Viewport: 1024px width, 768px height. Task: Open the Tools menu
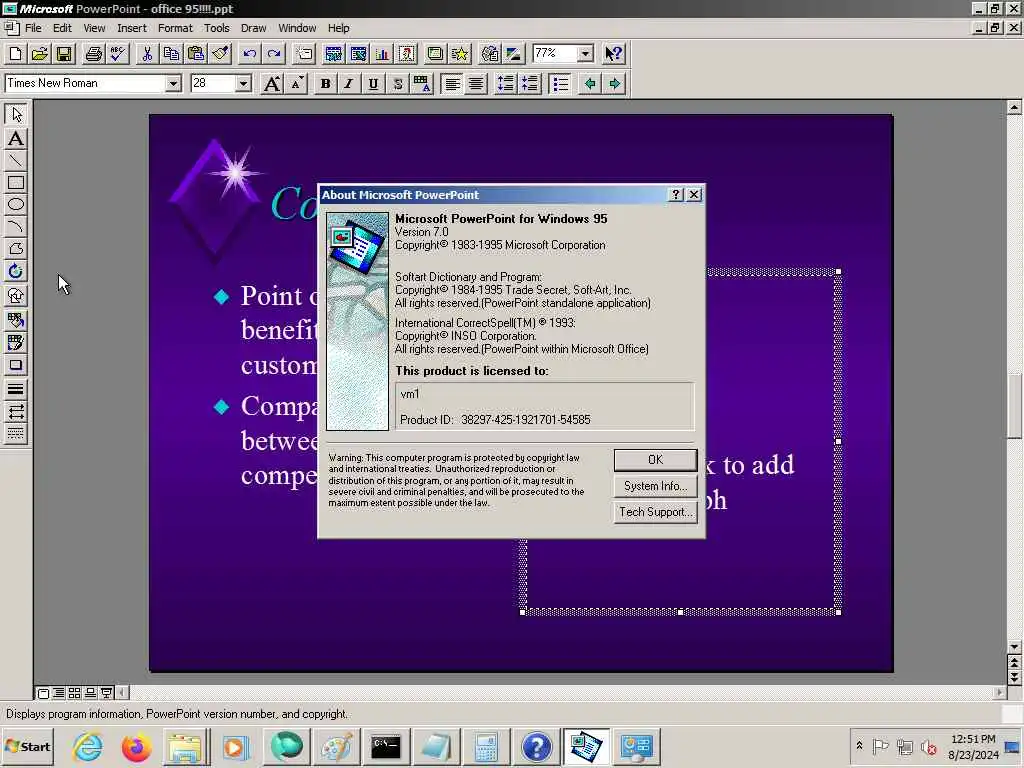216,28
